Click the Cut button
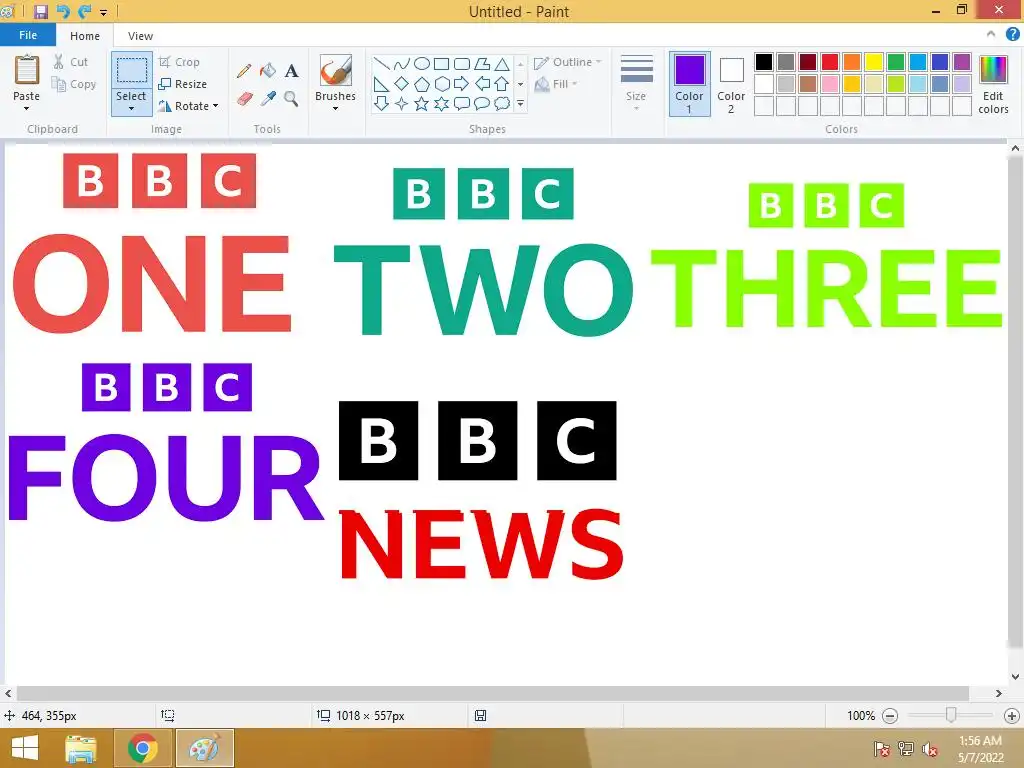 pos(71,62)
